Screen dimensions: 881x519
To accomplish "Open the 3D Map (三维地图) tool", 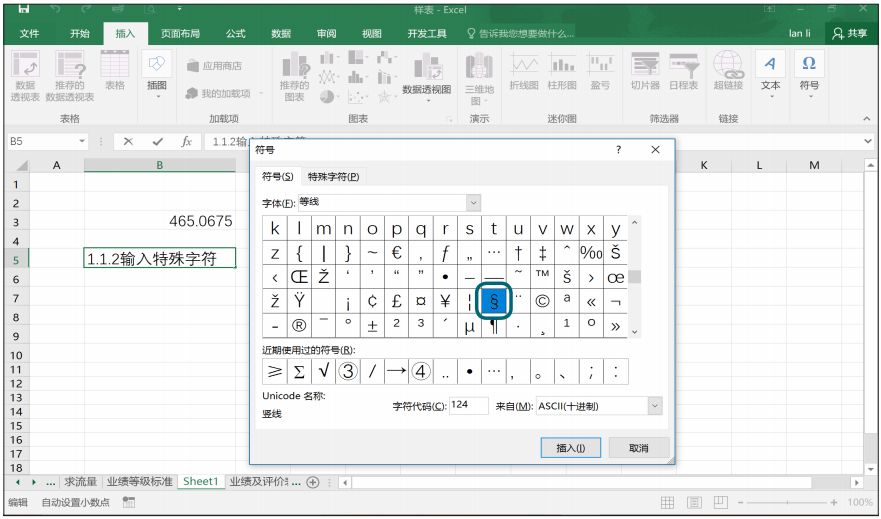I will pos(479,79).
